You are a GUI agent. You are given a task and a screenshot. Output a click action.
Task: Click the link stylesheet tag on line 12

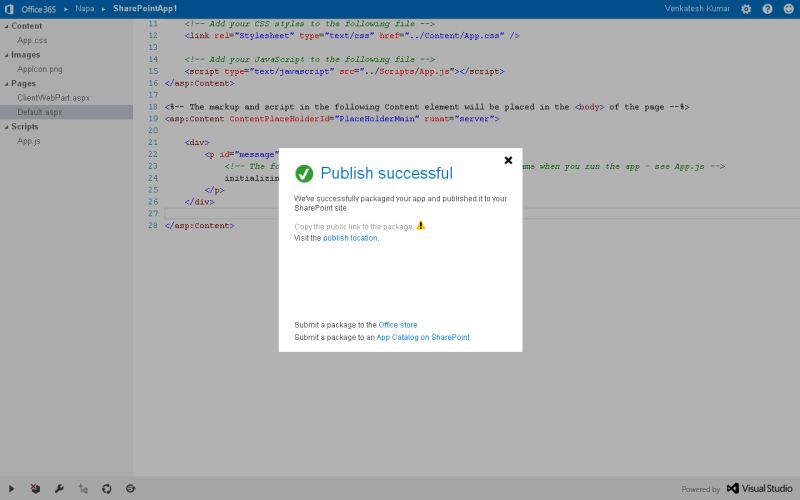(x=352, y=36)
